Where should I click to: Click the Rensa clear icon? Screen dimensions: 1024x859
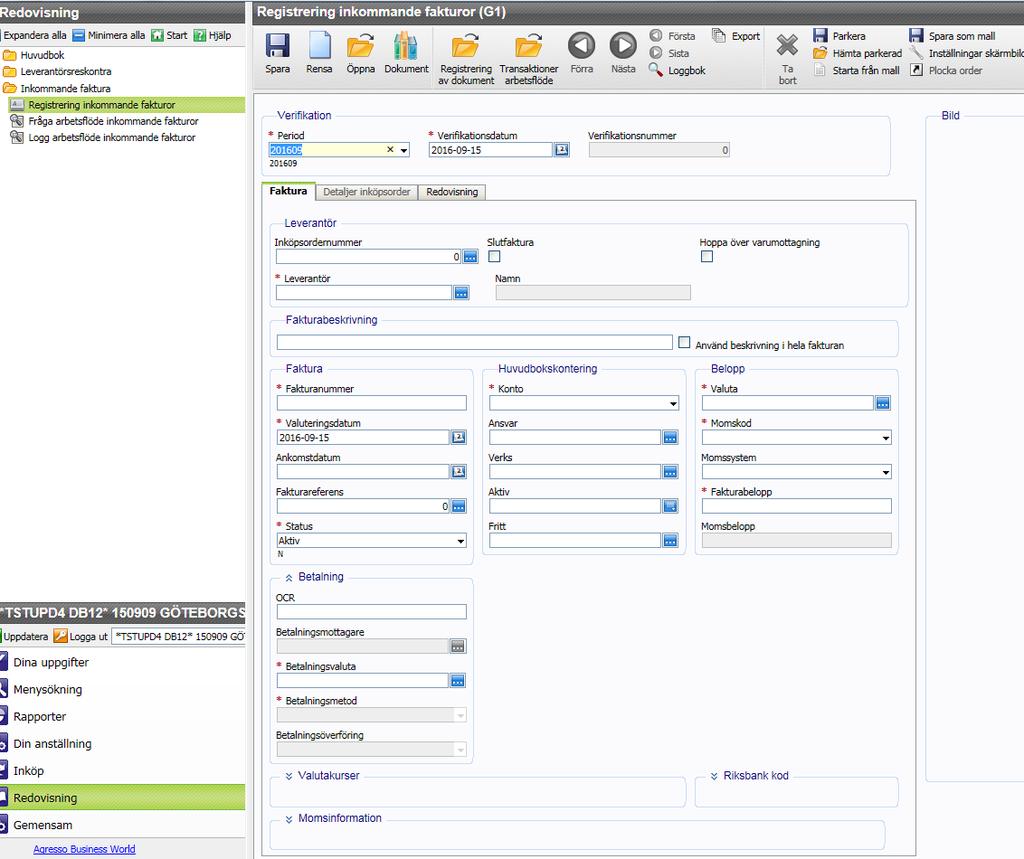pyautogui.click(x=319, y=46)
